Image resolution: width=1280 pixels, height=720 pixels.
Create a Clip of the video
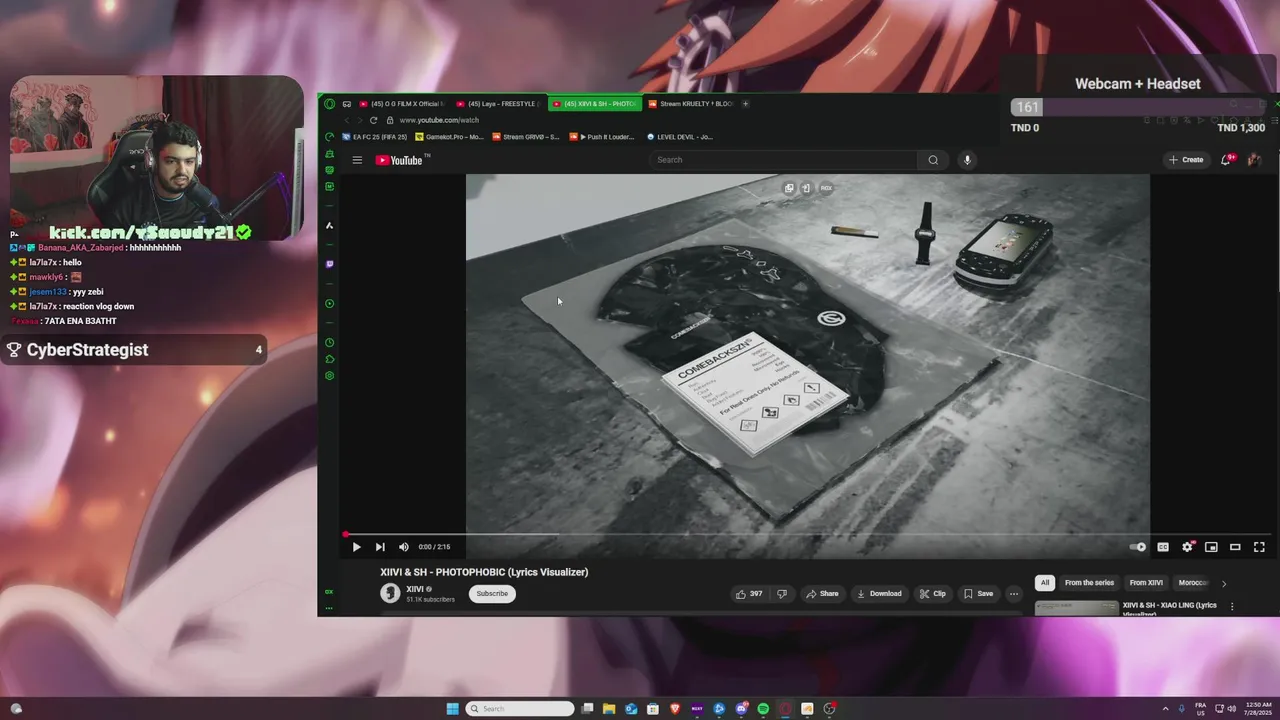pos(932,594)
